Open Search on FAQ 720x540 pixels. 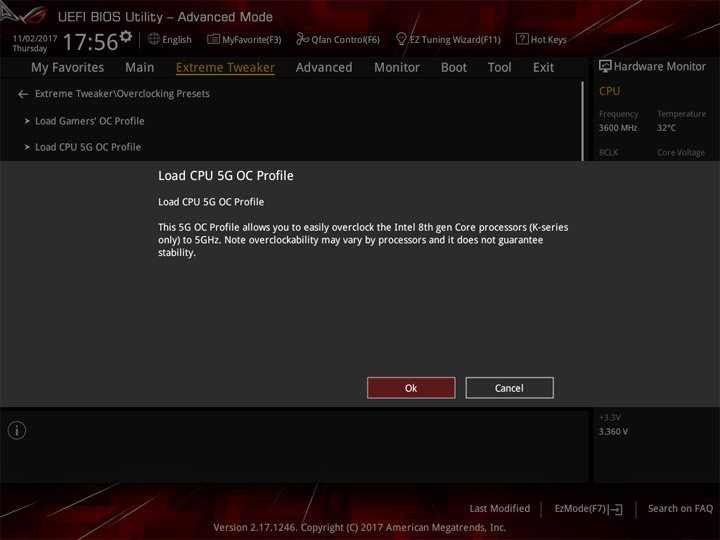[681, 509]
